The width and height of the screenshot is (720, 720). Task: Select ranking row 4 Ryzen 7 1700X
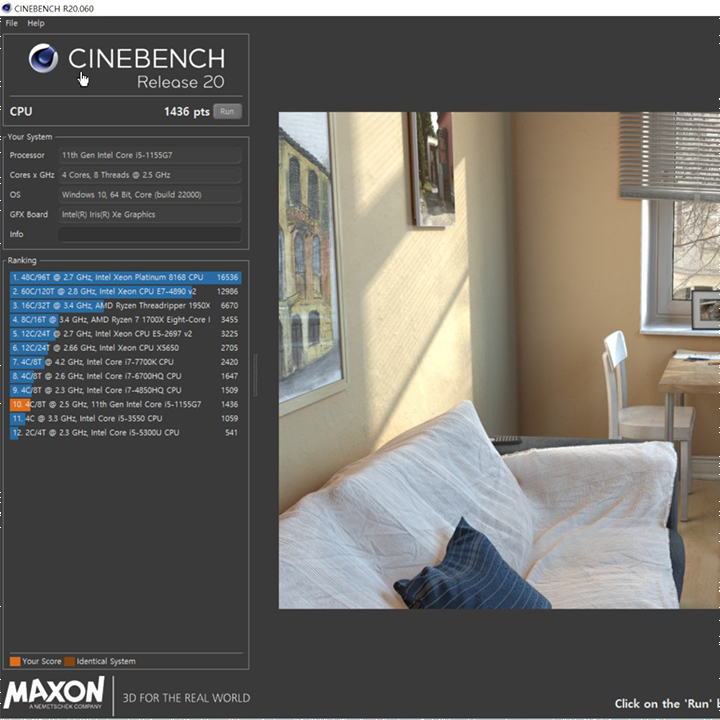point(125,320)
